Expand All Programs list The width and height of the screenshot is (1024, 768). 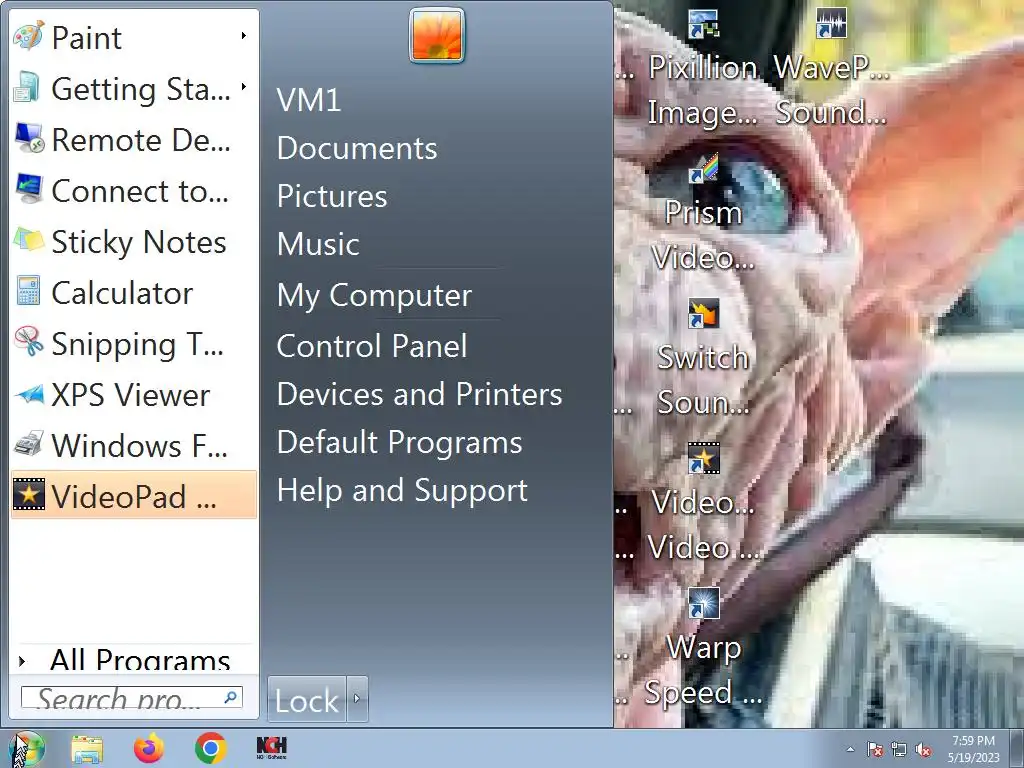click(133, 660)
